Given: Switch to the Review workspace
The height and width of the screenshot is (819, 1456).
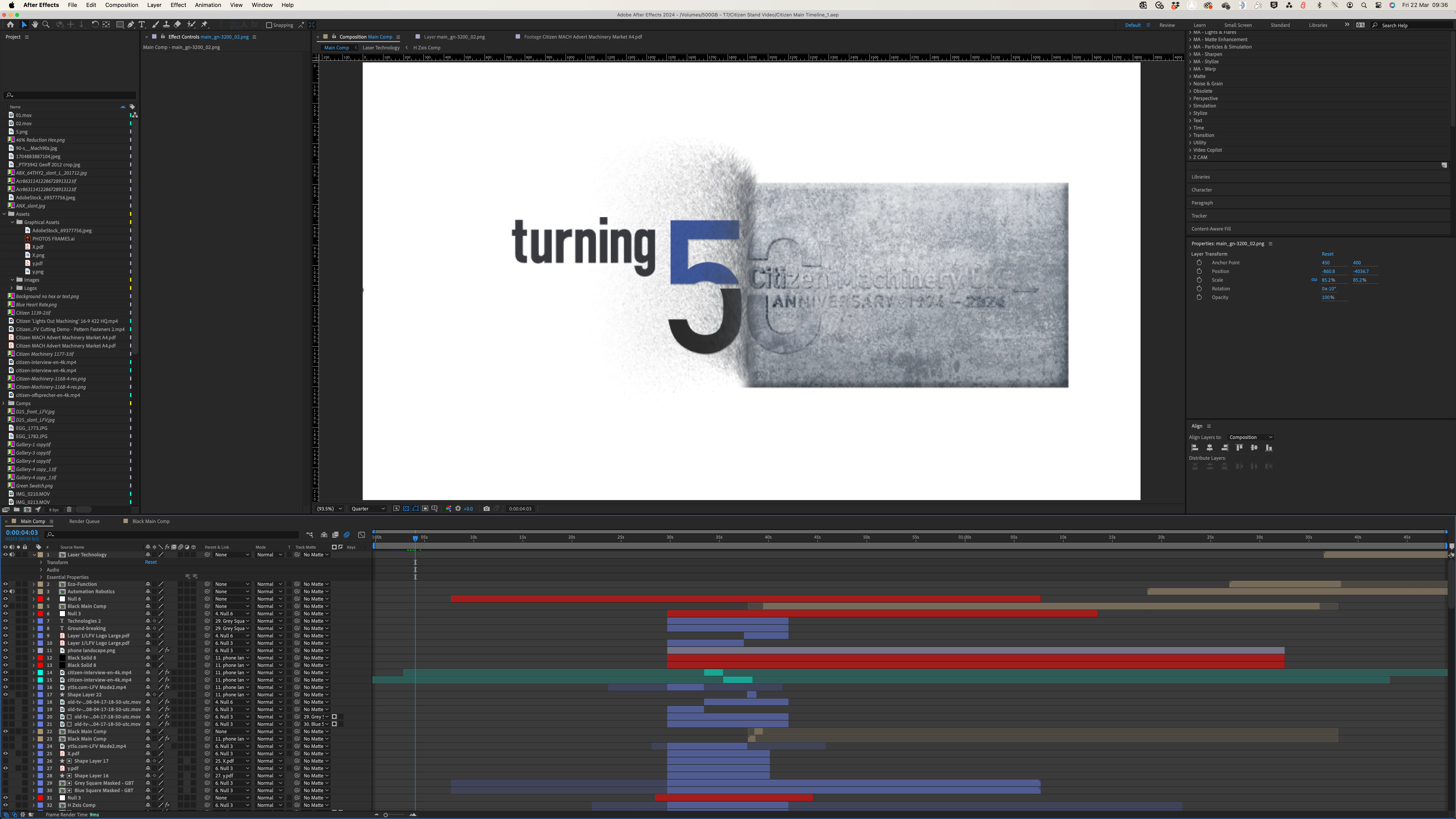Looking at the screenshot, I should [1167, 25].
